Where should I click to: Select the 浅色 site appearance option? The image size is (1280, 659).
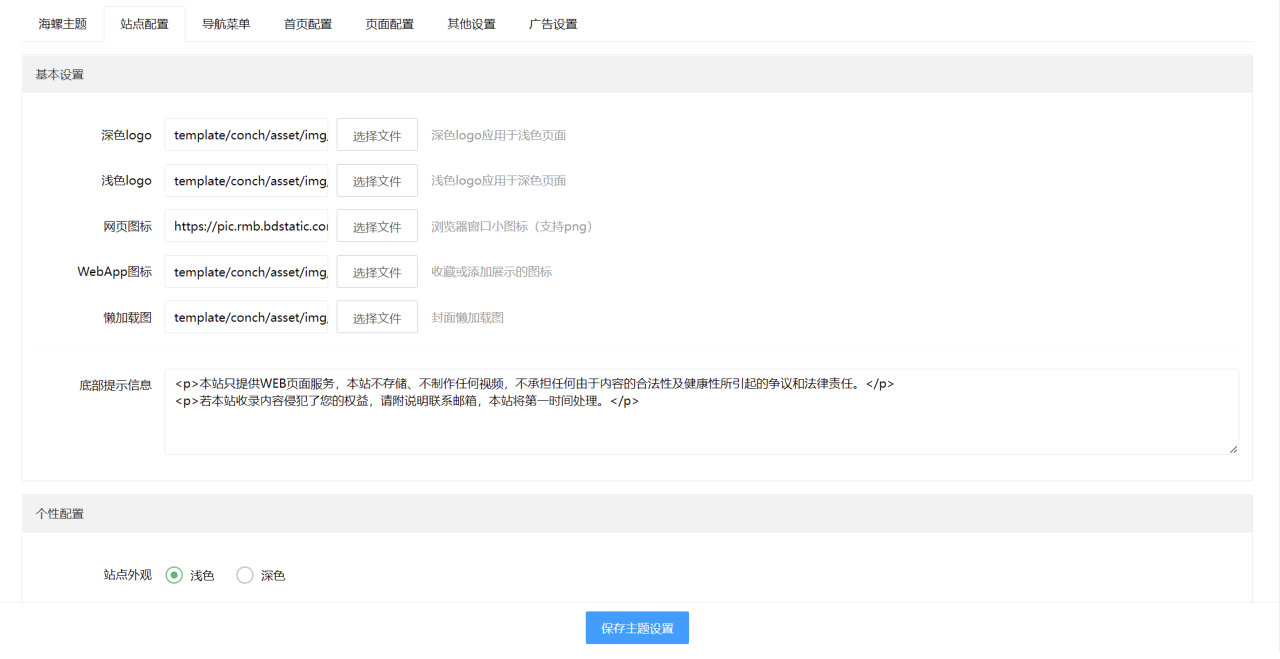pos(176,575)
